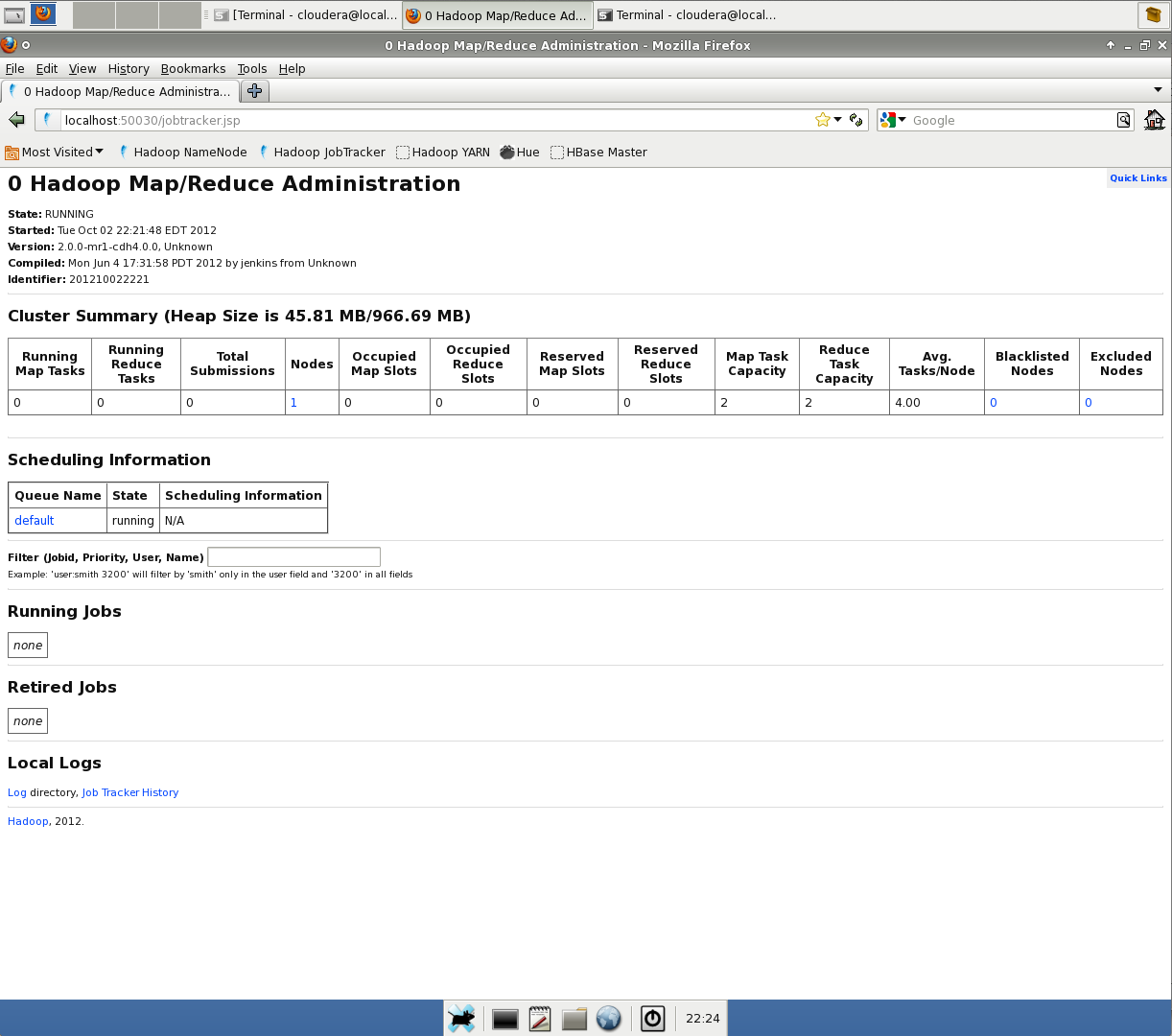Go back using the Firefox back arrow
Screen dimensions: 1172x1036
(16, 120)
